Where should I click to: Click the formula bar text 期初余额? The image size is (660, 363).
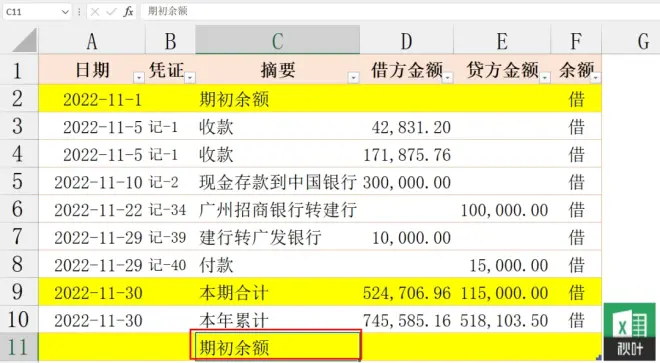coord(168,11)
